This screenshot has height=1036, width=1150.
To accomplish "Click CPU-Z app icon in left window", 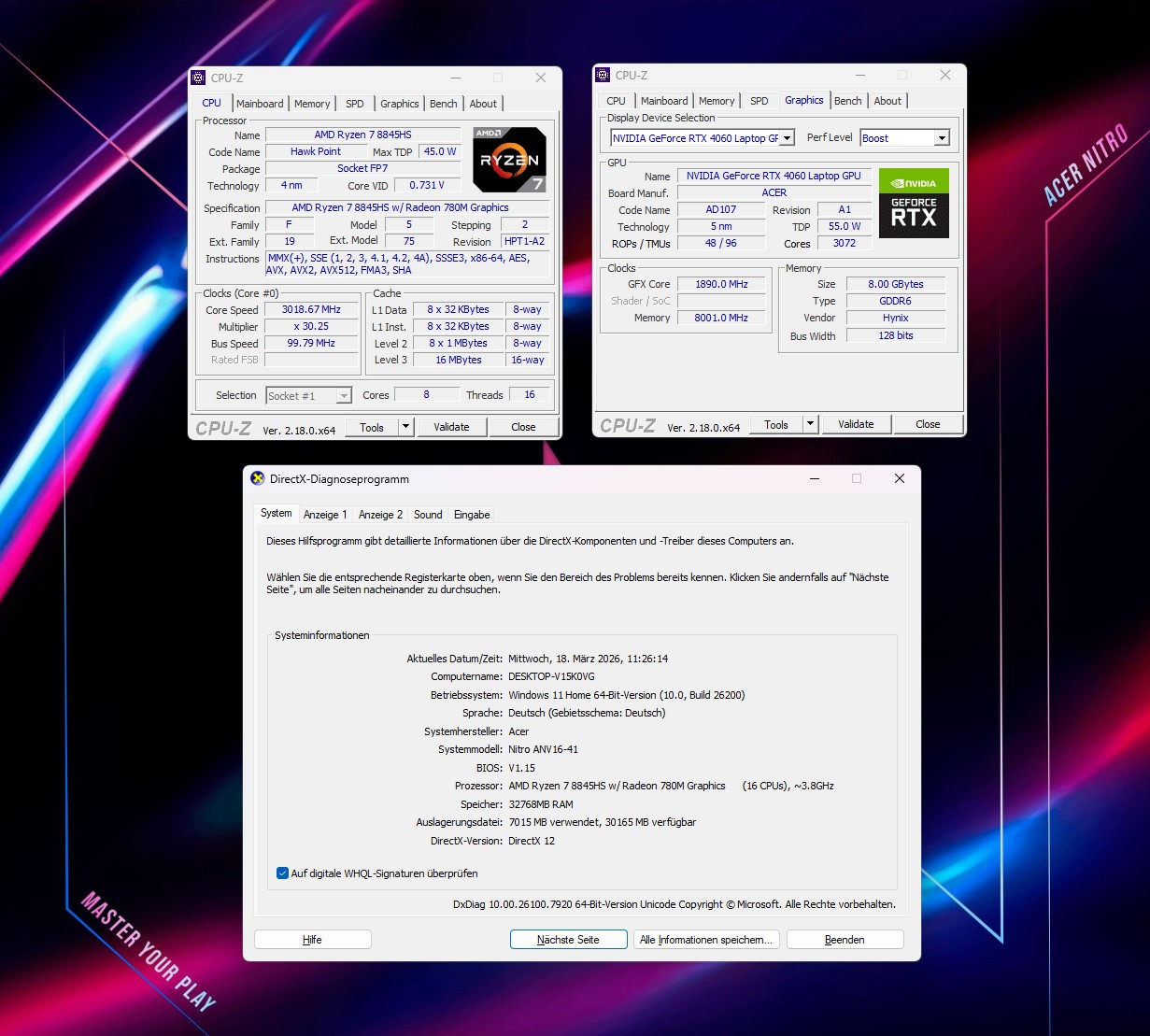I will [x=198, y=78].
